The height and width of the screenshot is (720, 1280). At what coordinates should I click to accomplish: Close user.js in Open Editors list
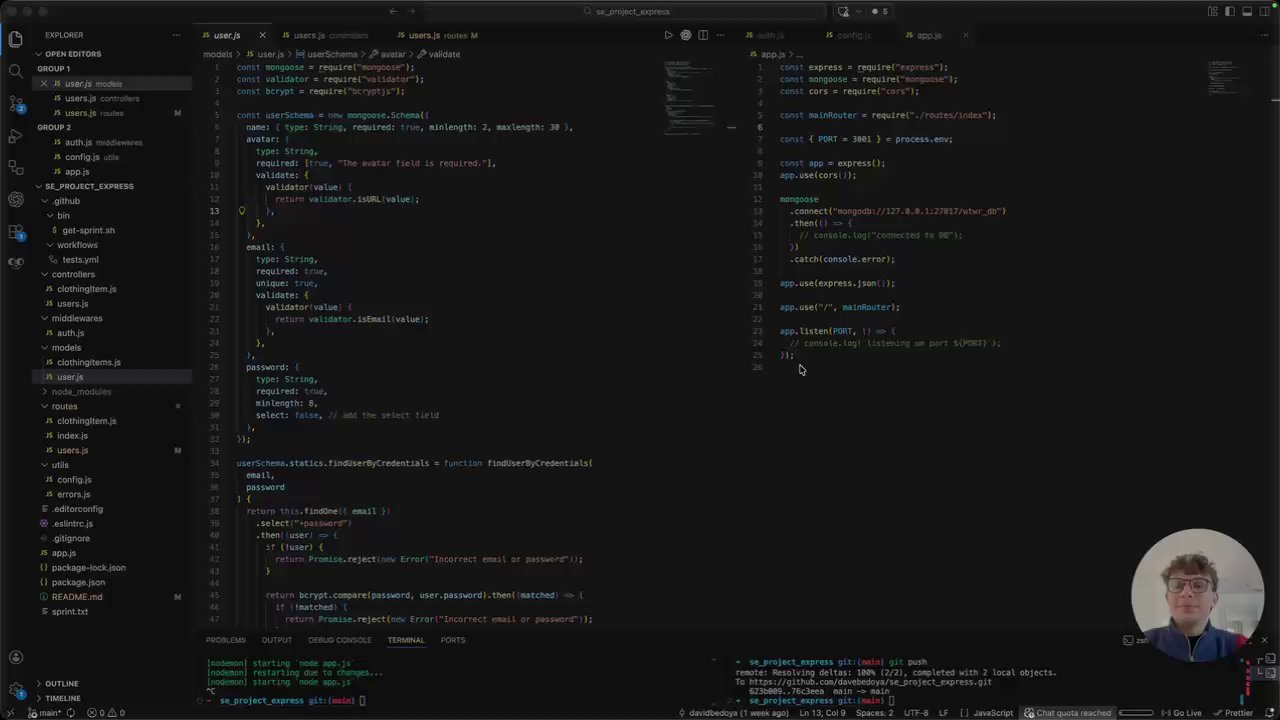coord(44,84)
